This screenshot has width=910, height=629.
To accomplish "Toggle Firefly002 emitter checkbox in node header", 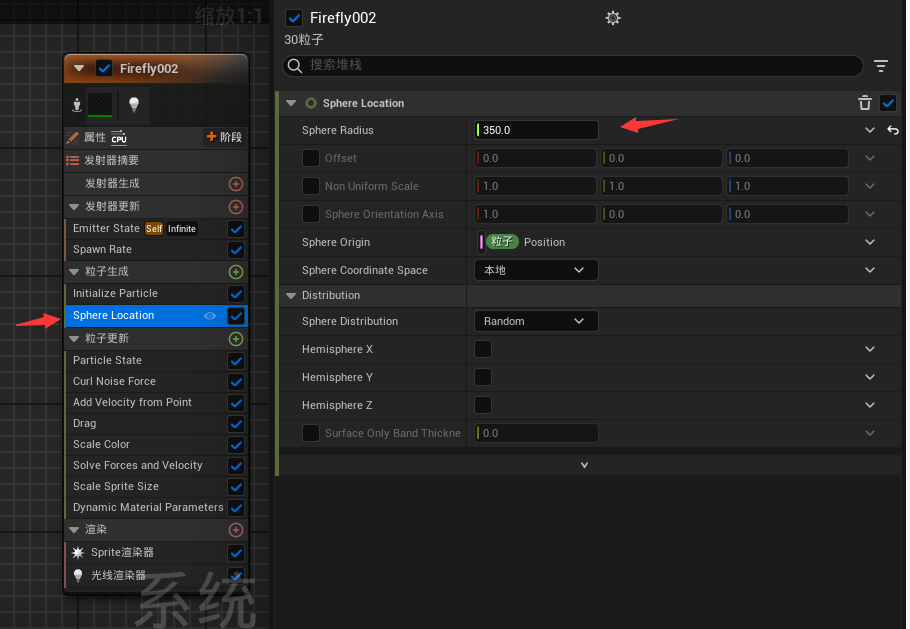I will tap(104, 68).
